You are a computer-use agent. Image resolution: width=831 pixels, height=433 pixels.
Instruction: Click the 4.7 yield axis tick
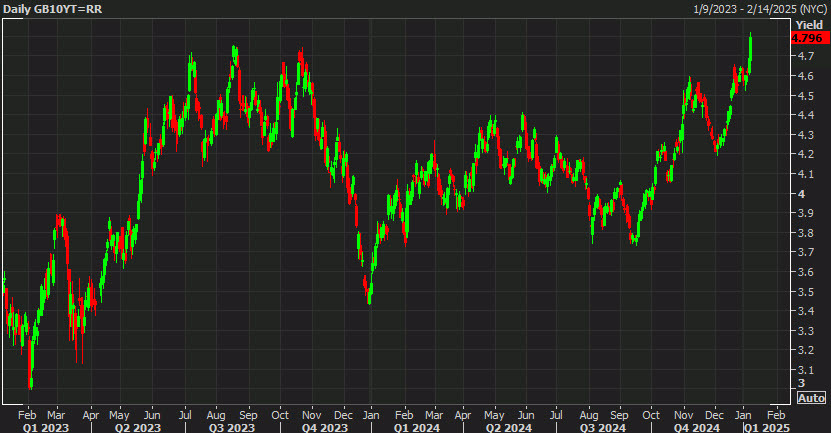click(806, 56)
